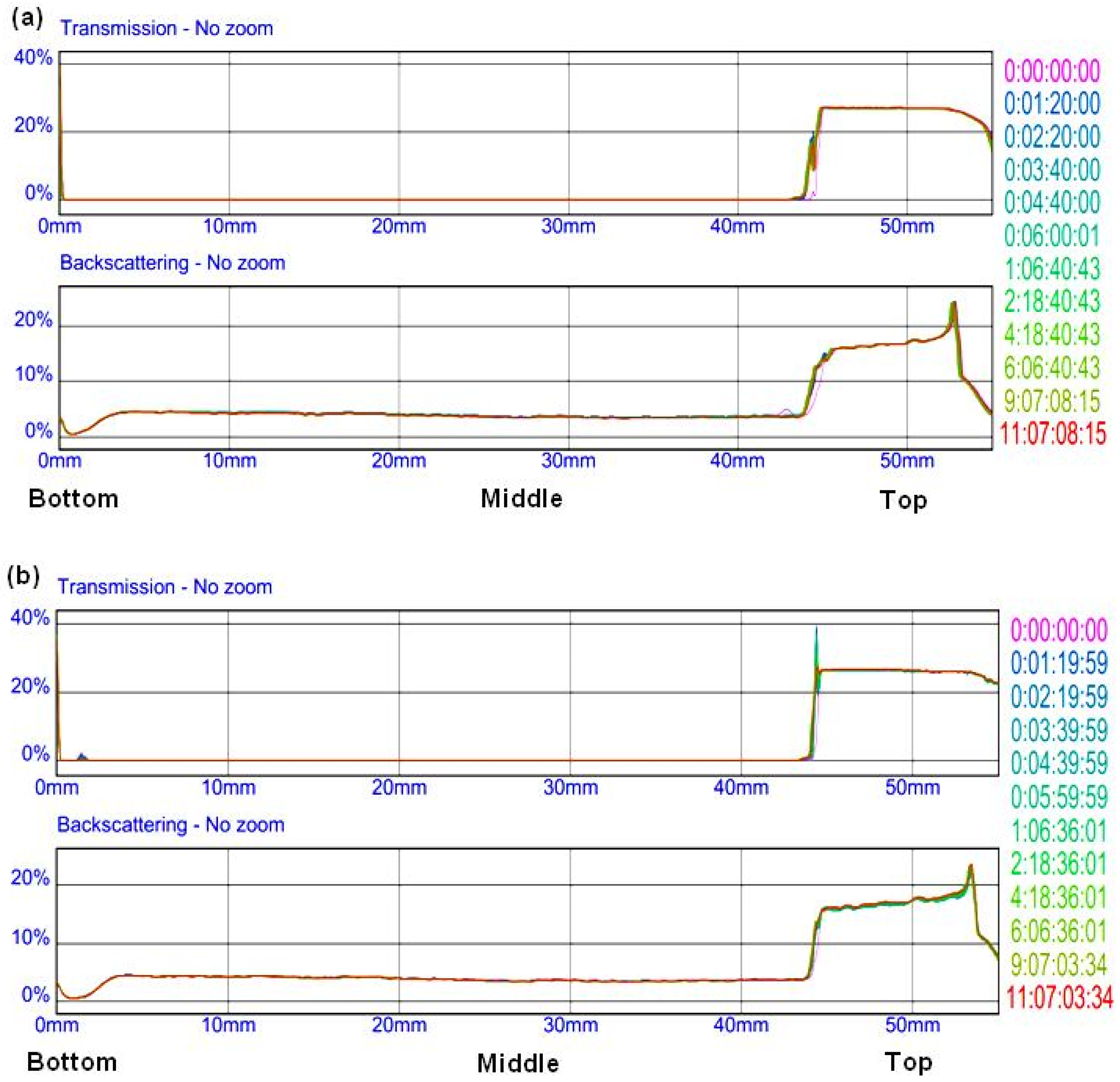Select the 0:01:20:00 scan time legend
Screen dimensions: 1120x1082
point(1051,103)
